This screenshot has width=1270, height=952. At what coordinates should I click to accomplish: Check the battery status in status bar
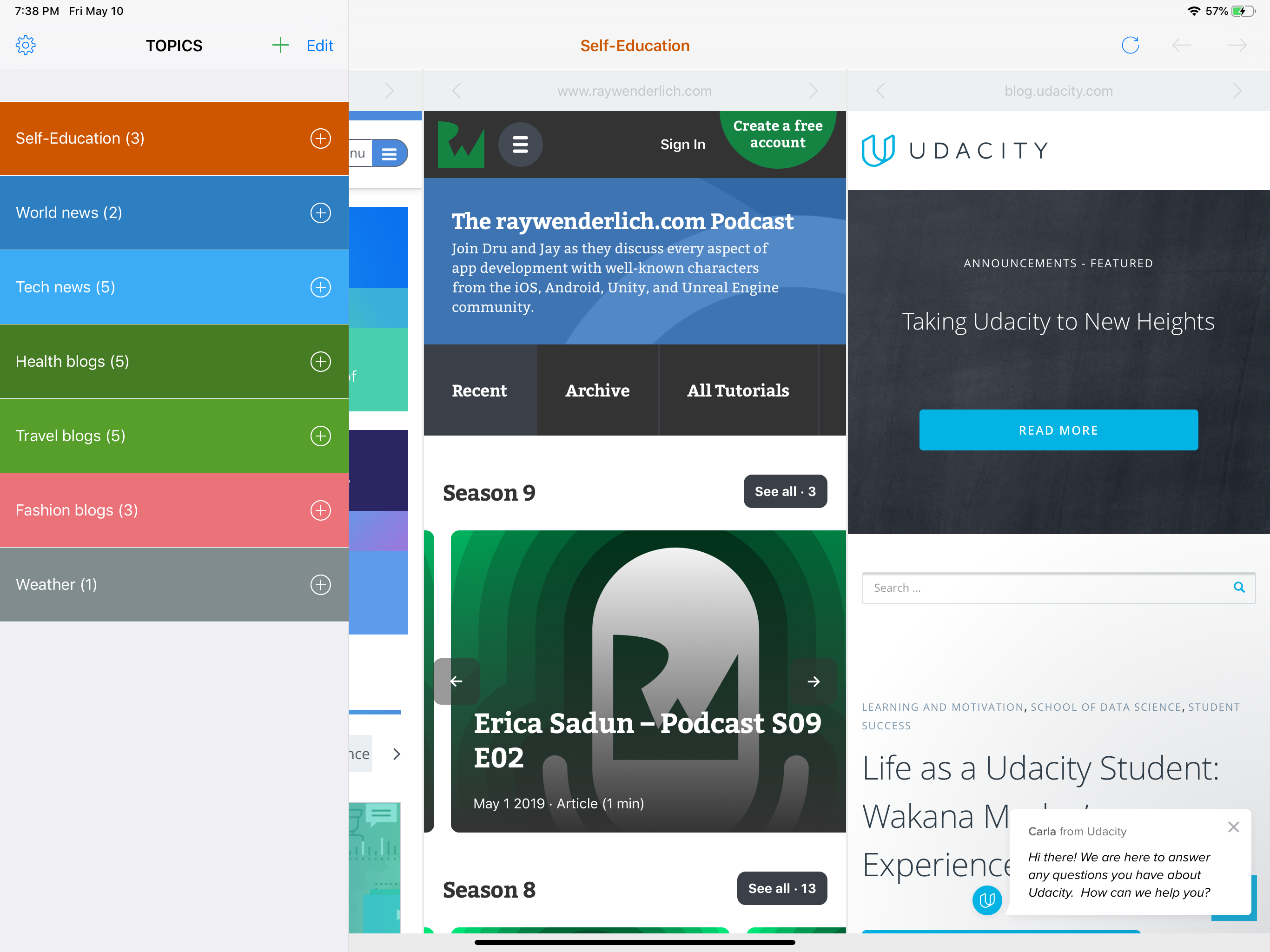1244,11
